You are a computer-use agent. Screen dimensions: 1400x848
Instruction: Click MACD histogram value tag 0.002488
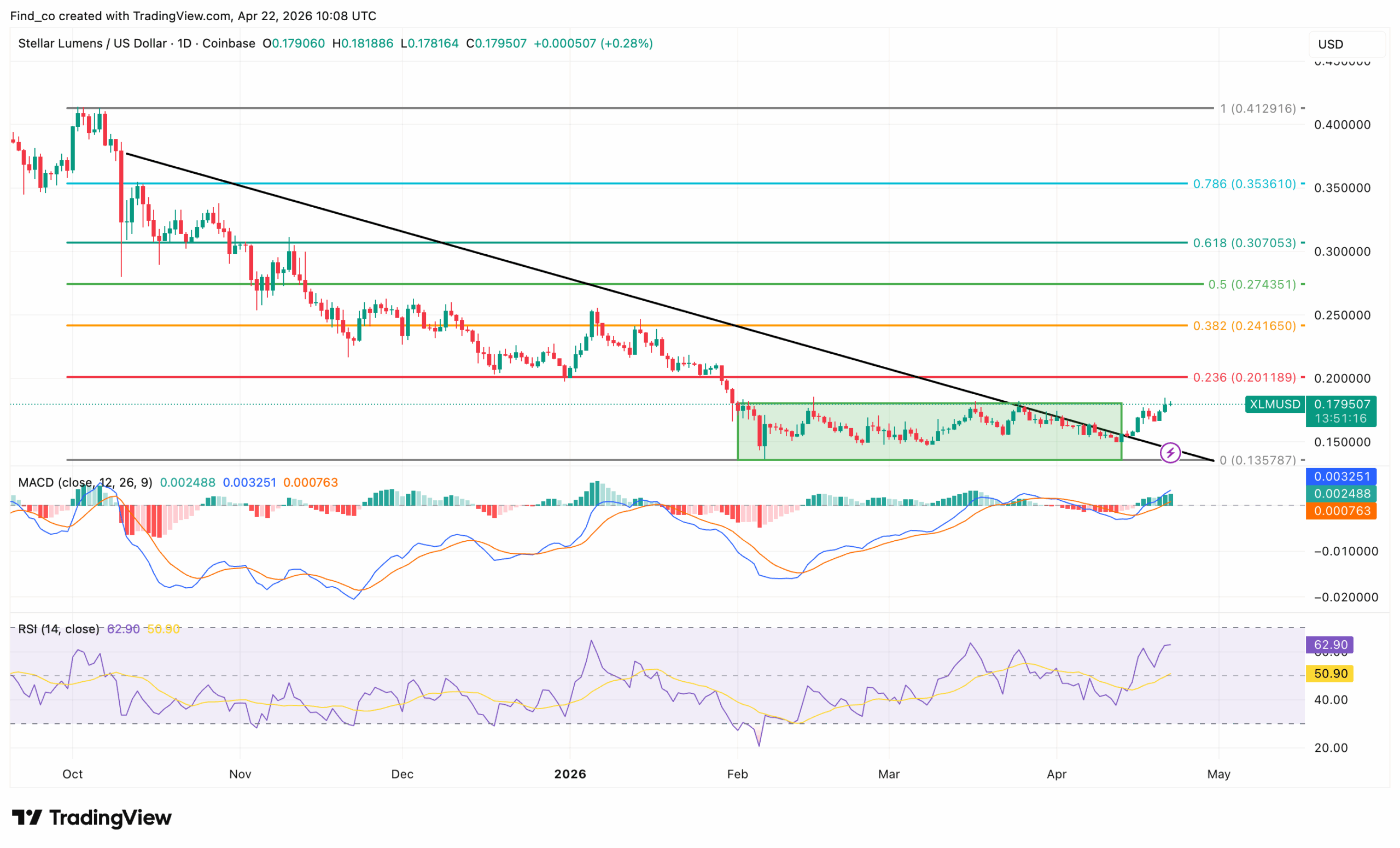(1341, 494)
